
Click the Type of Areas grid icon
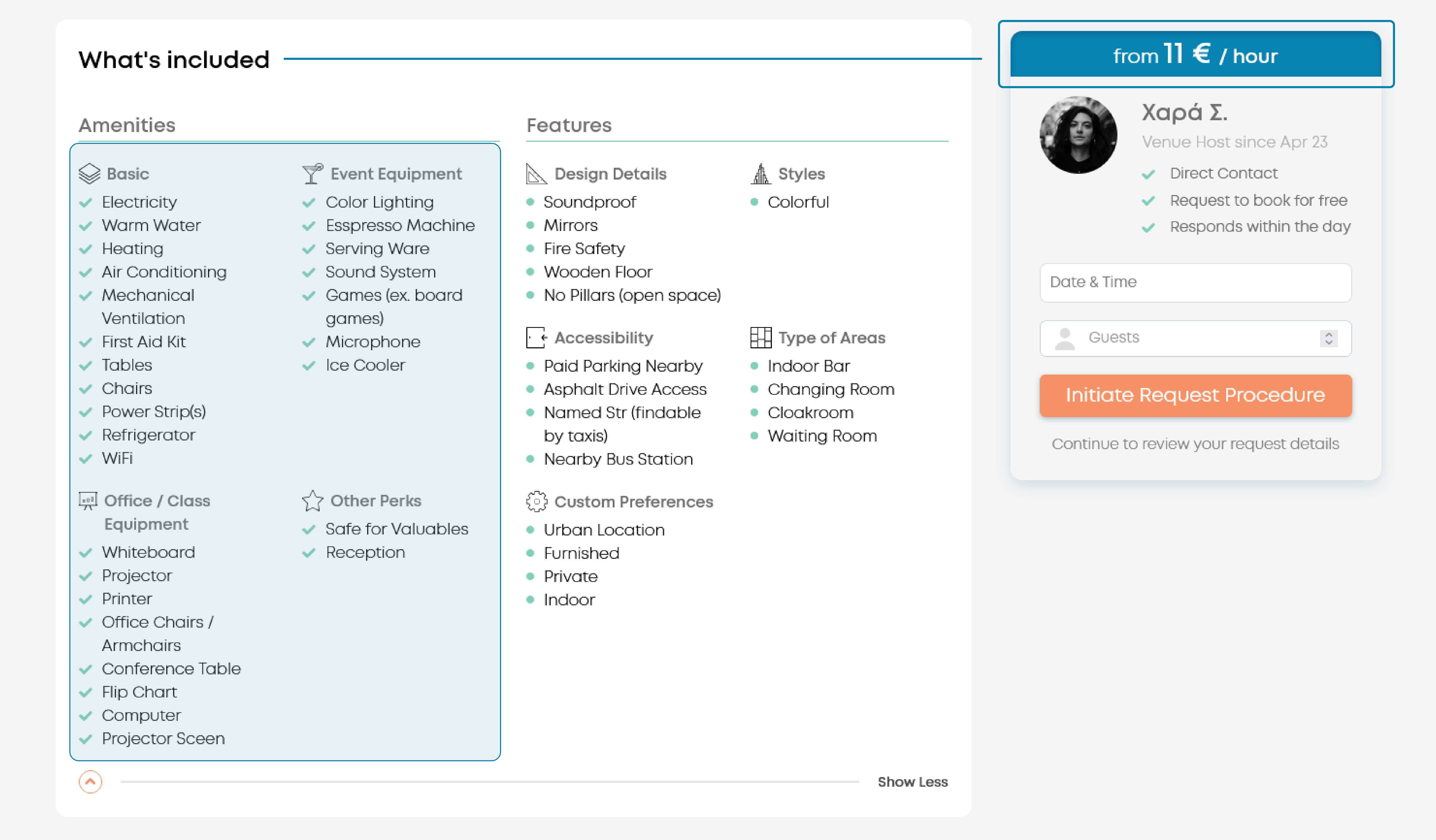point(761,338)
